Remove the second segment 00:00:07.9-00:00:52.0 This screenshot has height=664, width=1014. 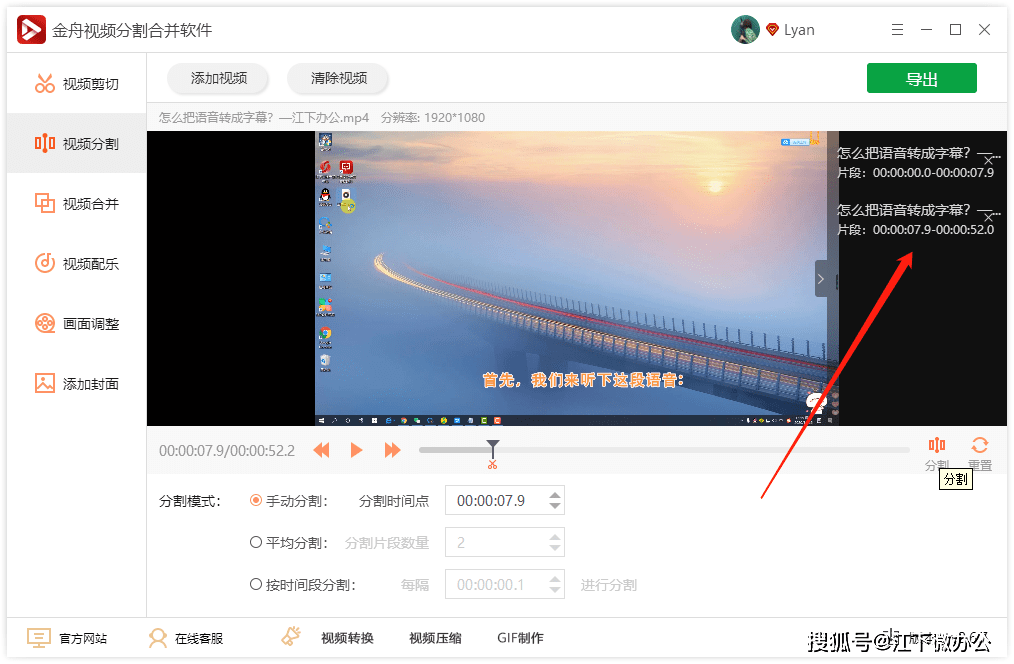988,216
